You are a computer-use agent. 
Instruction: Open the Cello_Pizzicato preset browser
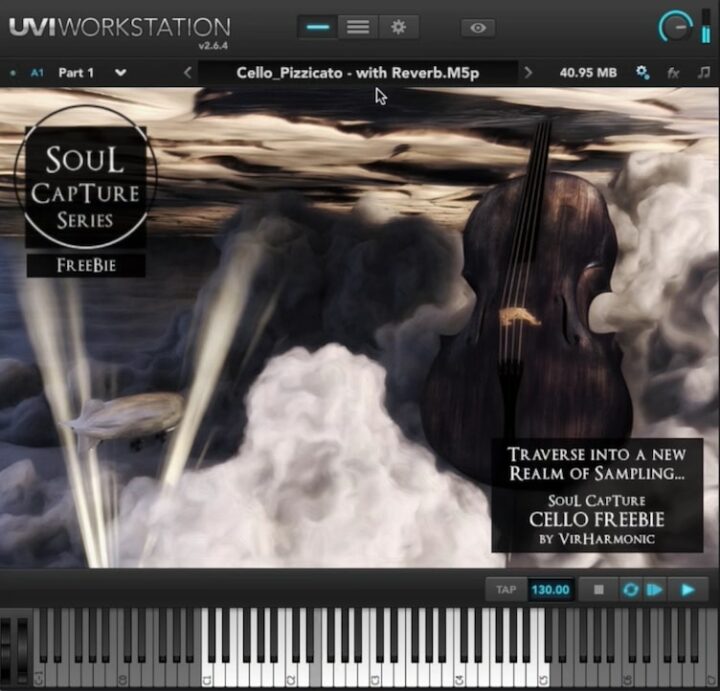pos(357,73)
